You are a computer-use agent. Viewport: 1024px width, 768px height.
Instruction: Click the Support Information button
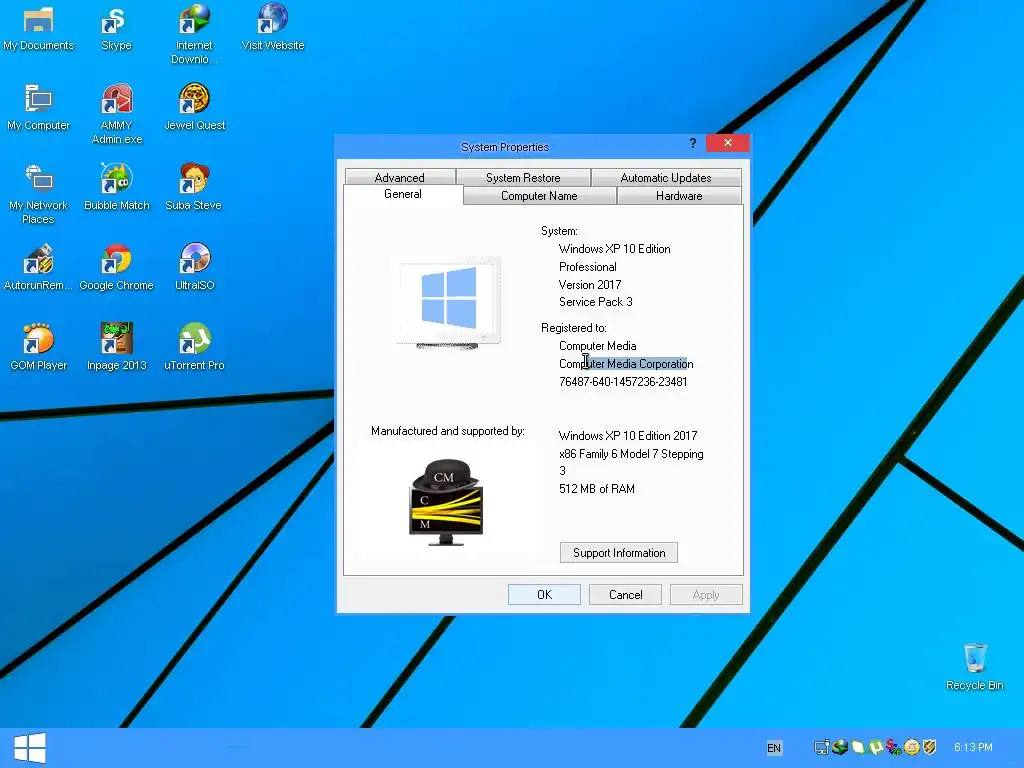click(x=618, y=552)
